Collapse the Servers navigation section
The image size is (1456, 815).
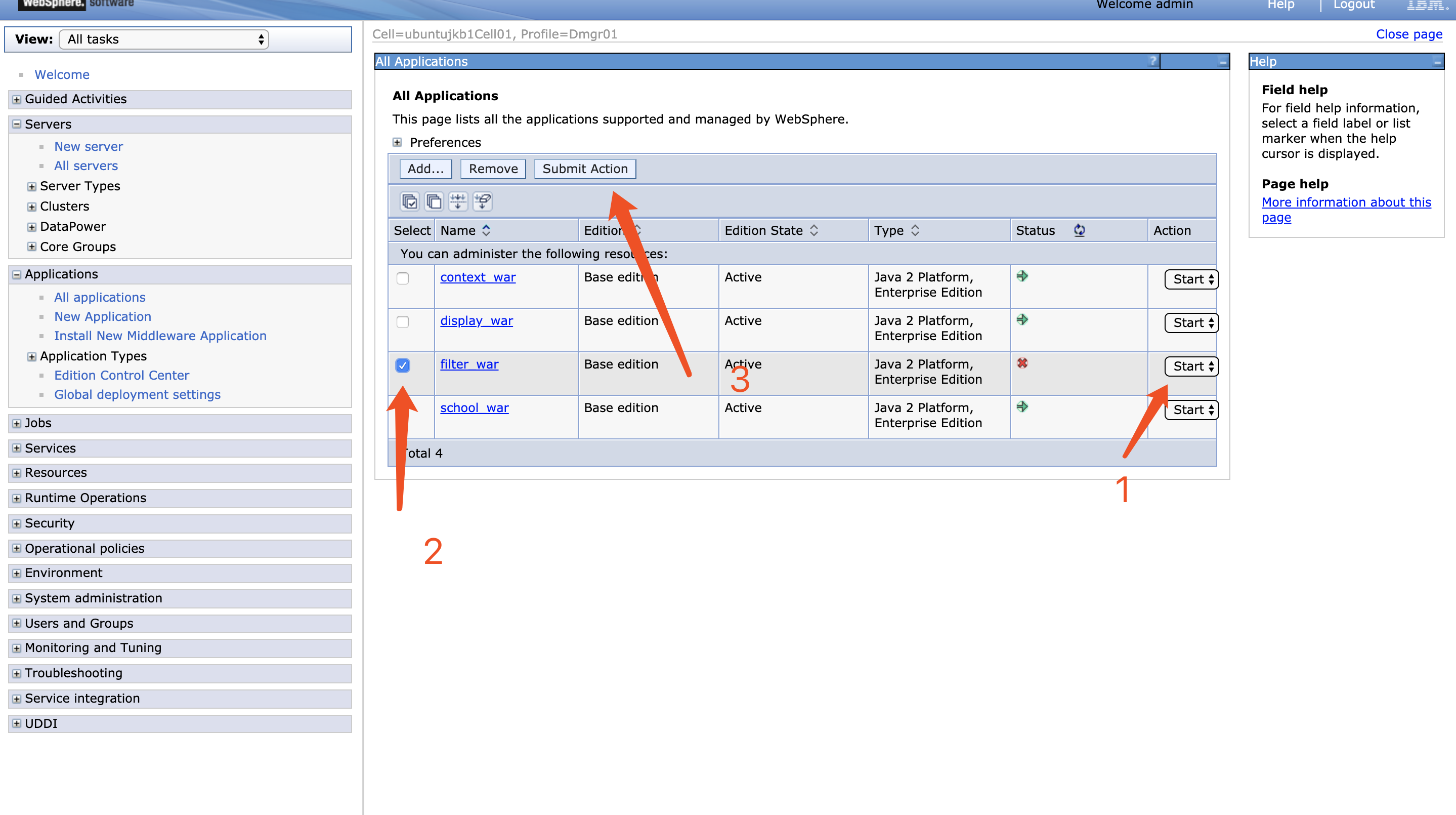click(x=17, y=125)
